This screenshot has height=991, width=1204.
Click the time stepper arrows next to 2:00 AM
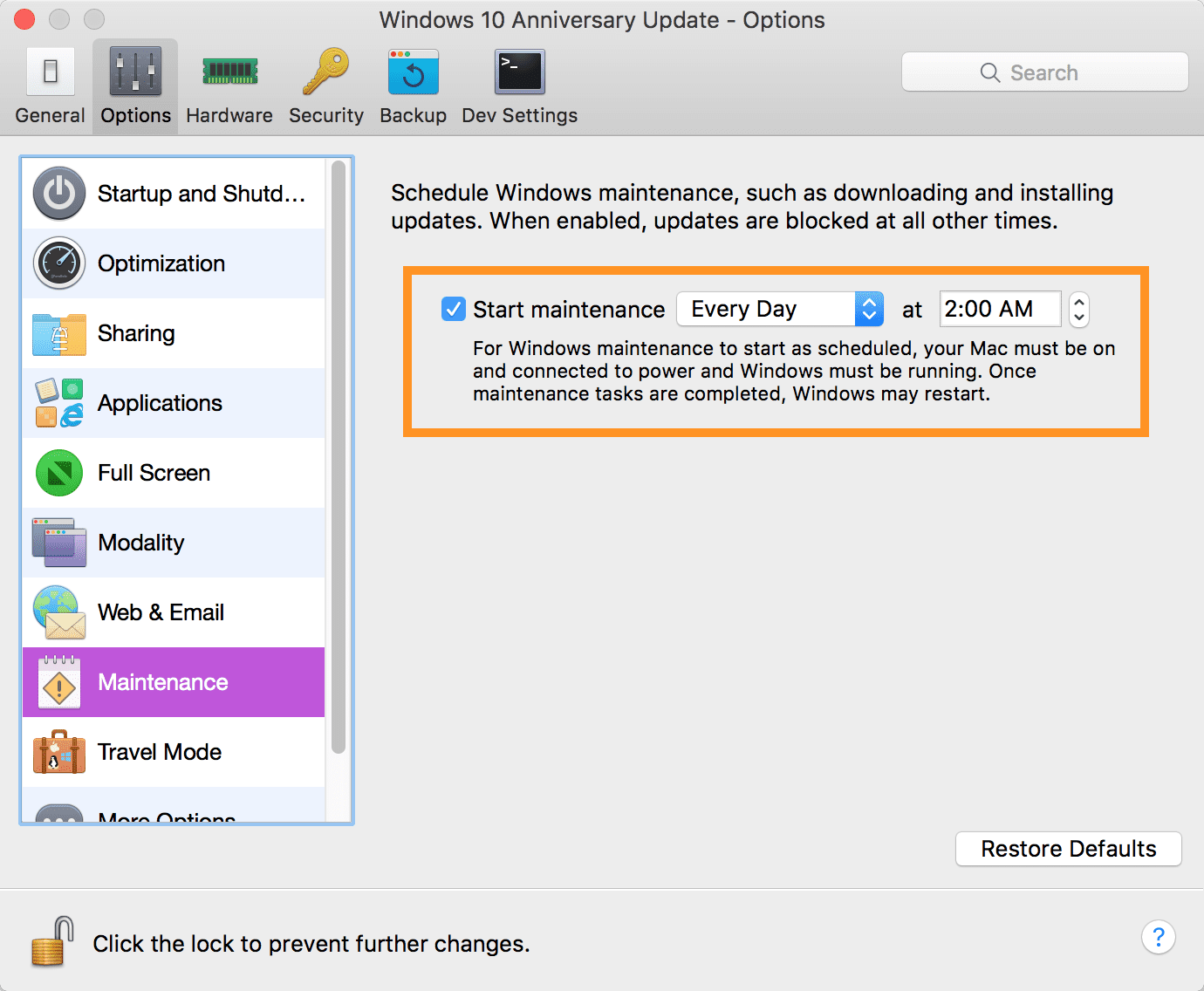(1079, 309)
